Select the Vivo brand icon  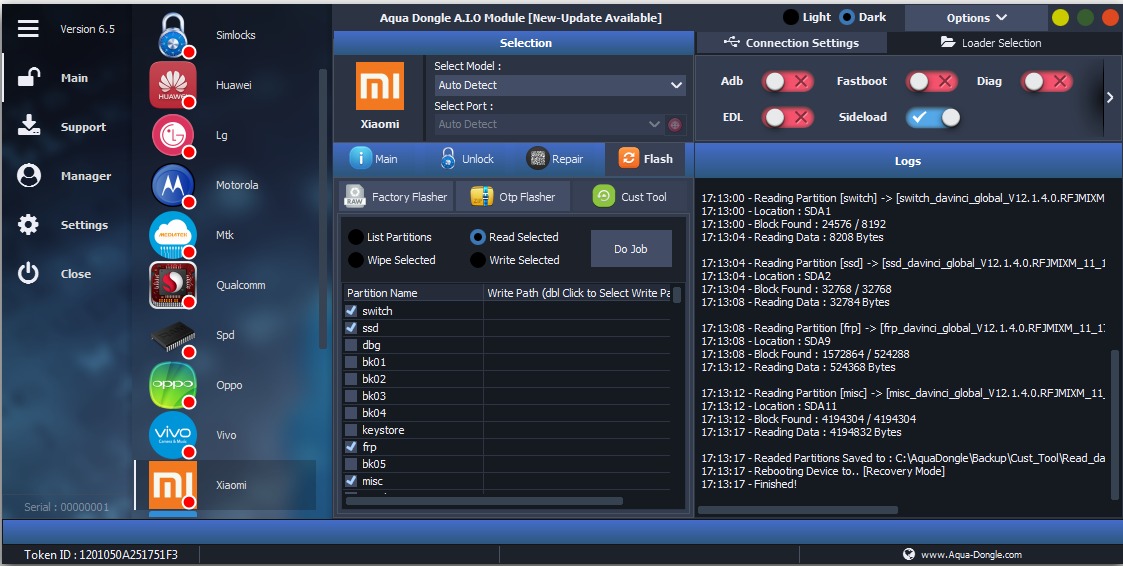click(x=173, y=435)
